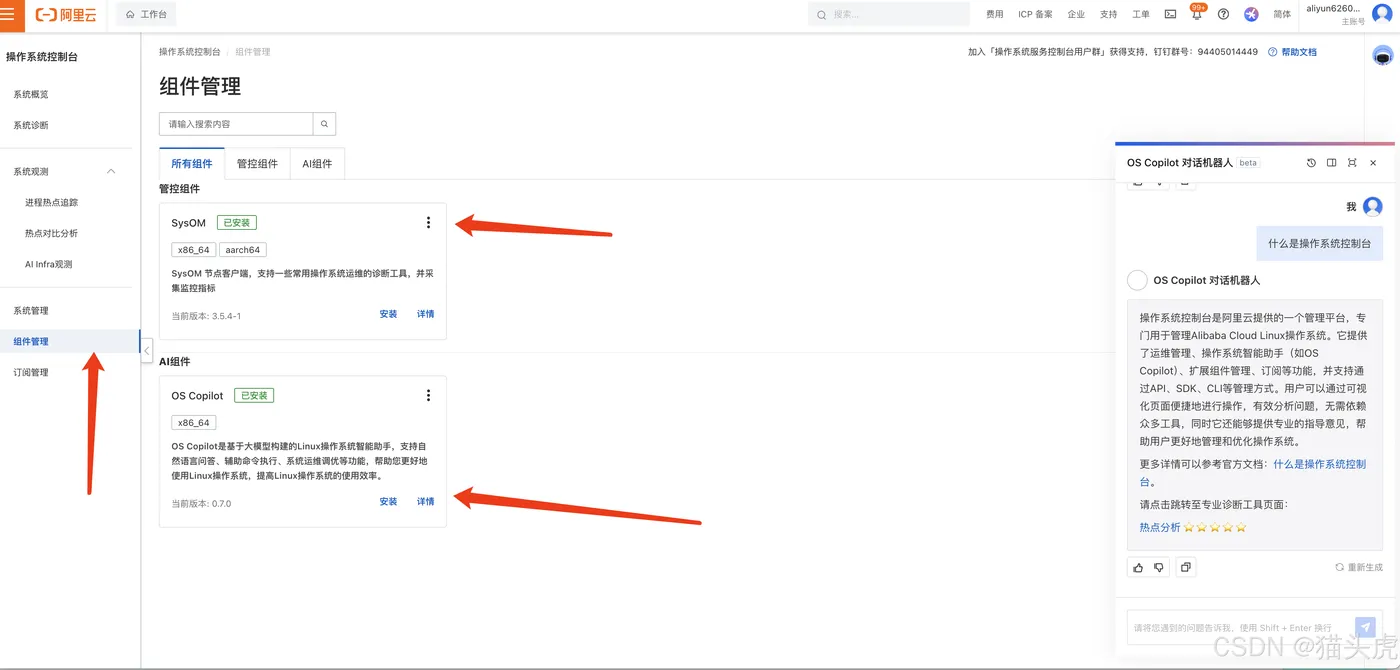
Task: Click 安装 on the SysOM card
Action: coord(388,314)
